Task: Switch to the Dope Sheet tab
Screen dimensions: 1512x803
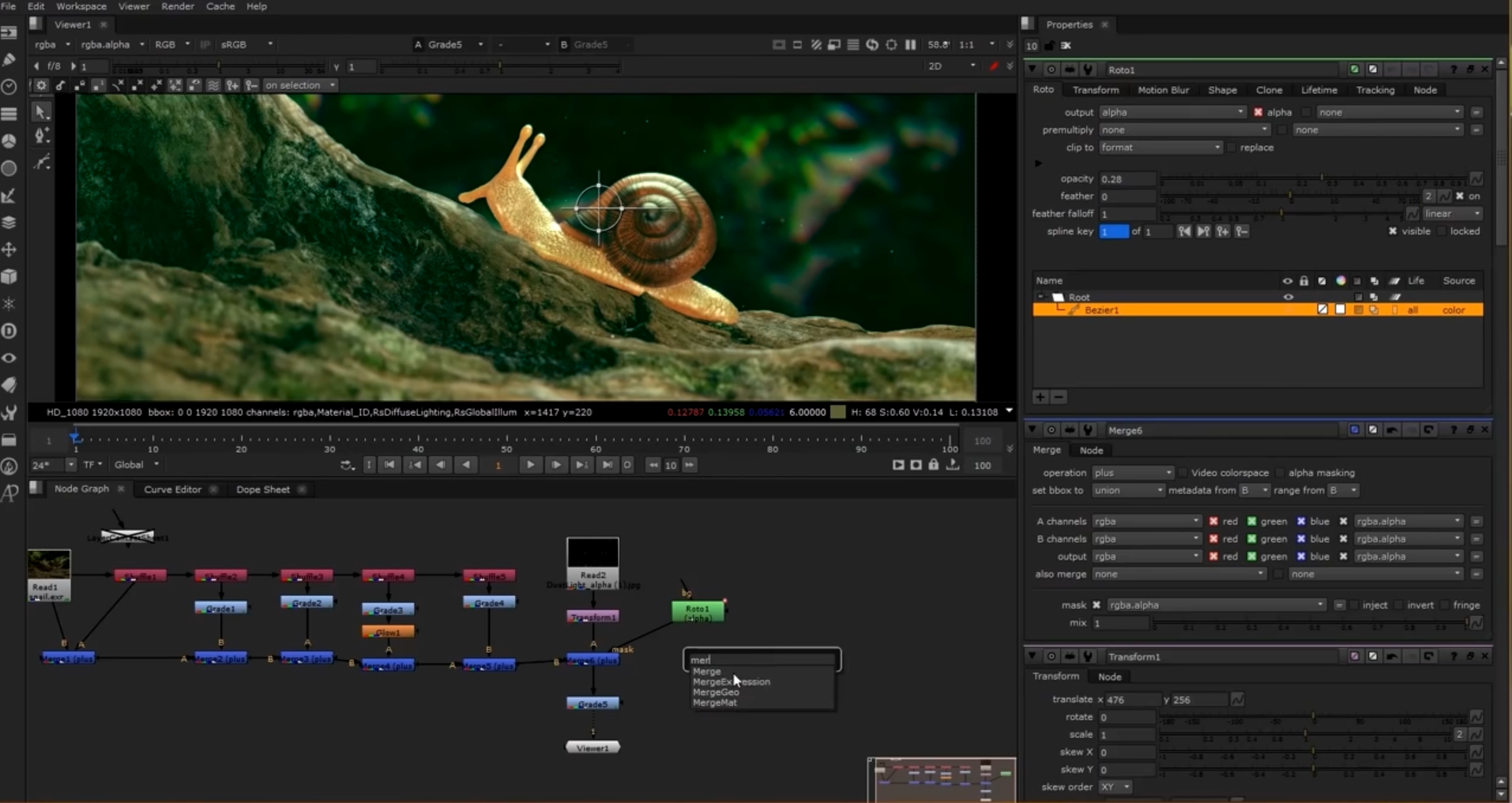Action: (262, 490)
